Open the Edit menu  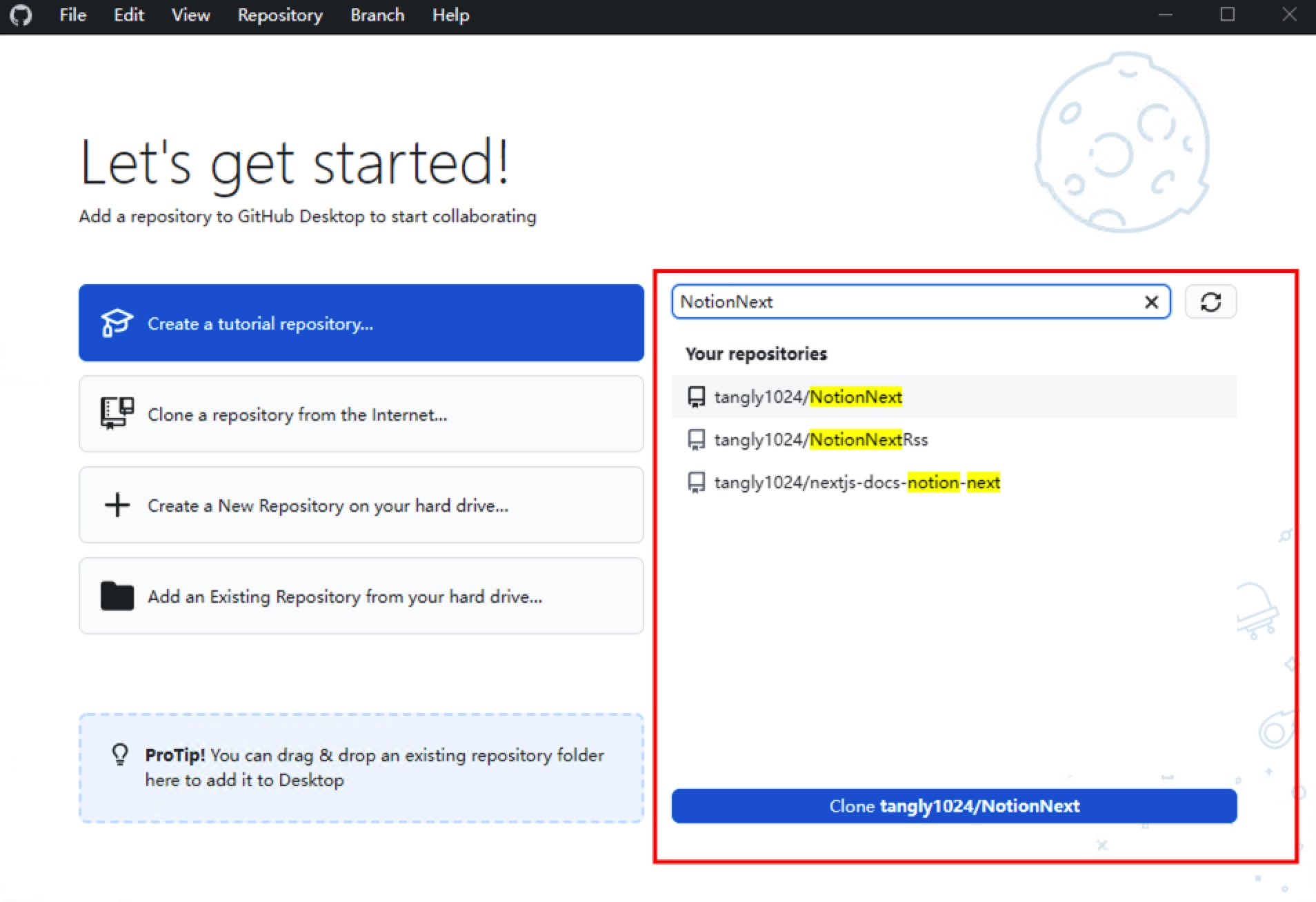pyautogui.click(x=129, y=15)
